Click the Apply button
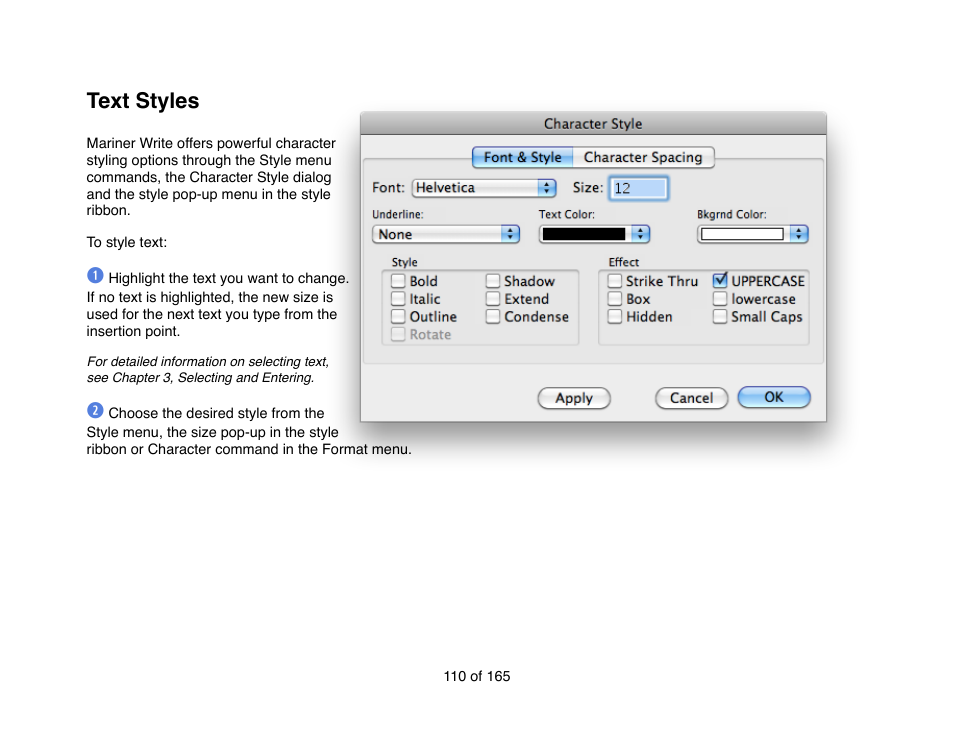 point(574,398)
